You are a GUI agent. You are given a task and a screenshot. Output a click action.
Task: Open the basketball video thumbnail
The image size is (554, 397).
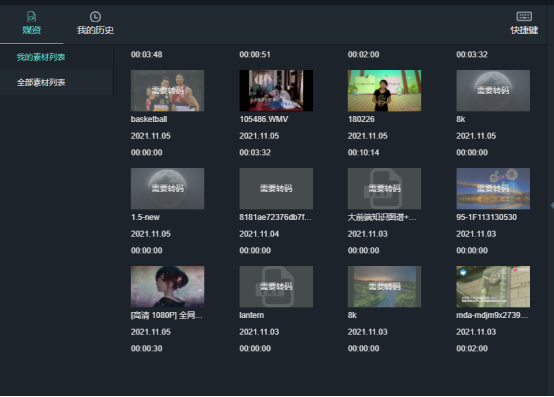click(167, 90)
